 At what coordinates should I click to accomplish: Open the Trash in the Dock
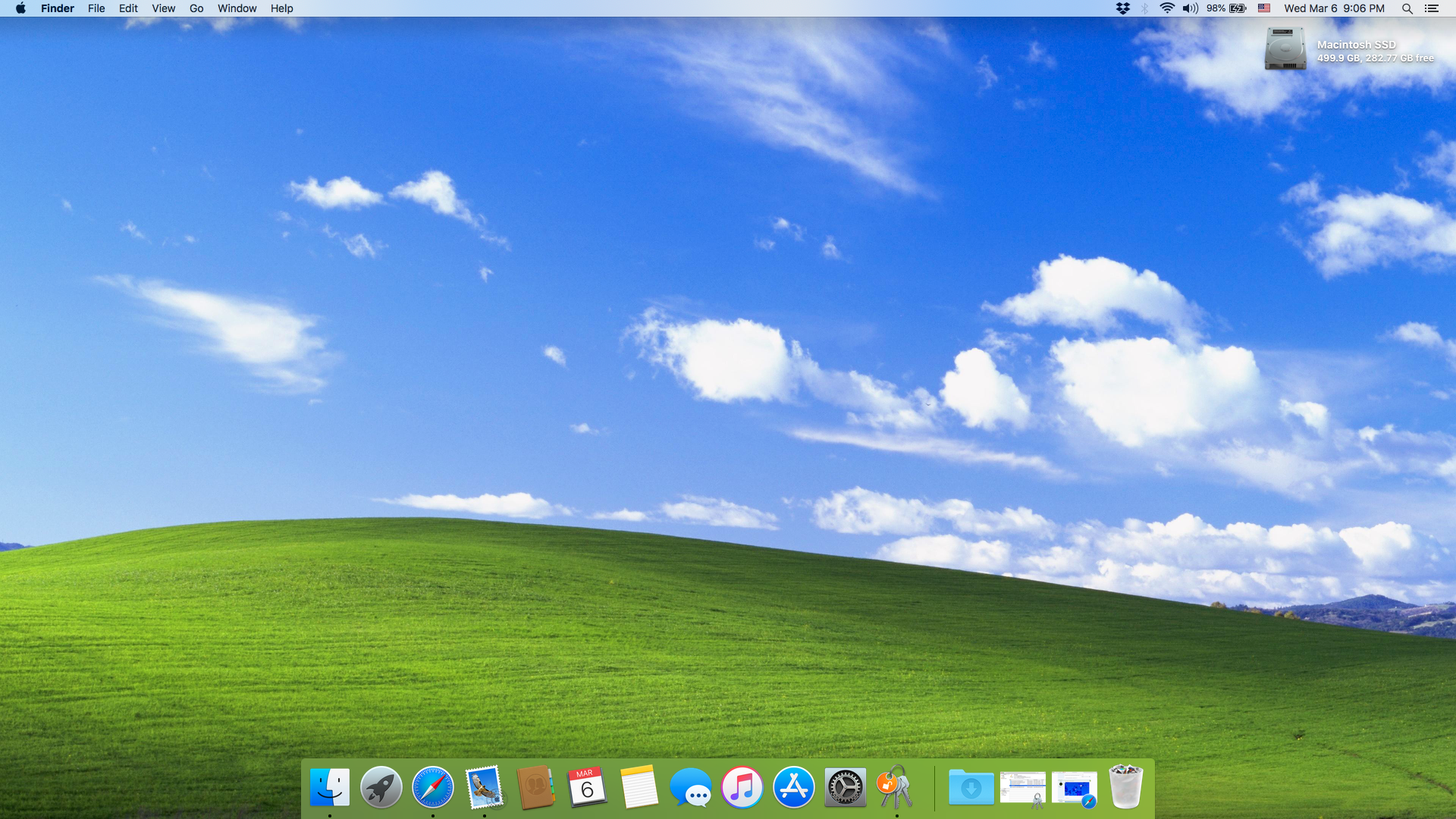coord(1125,787)
